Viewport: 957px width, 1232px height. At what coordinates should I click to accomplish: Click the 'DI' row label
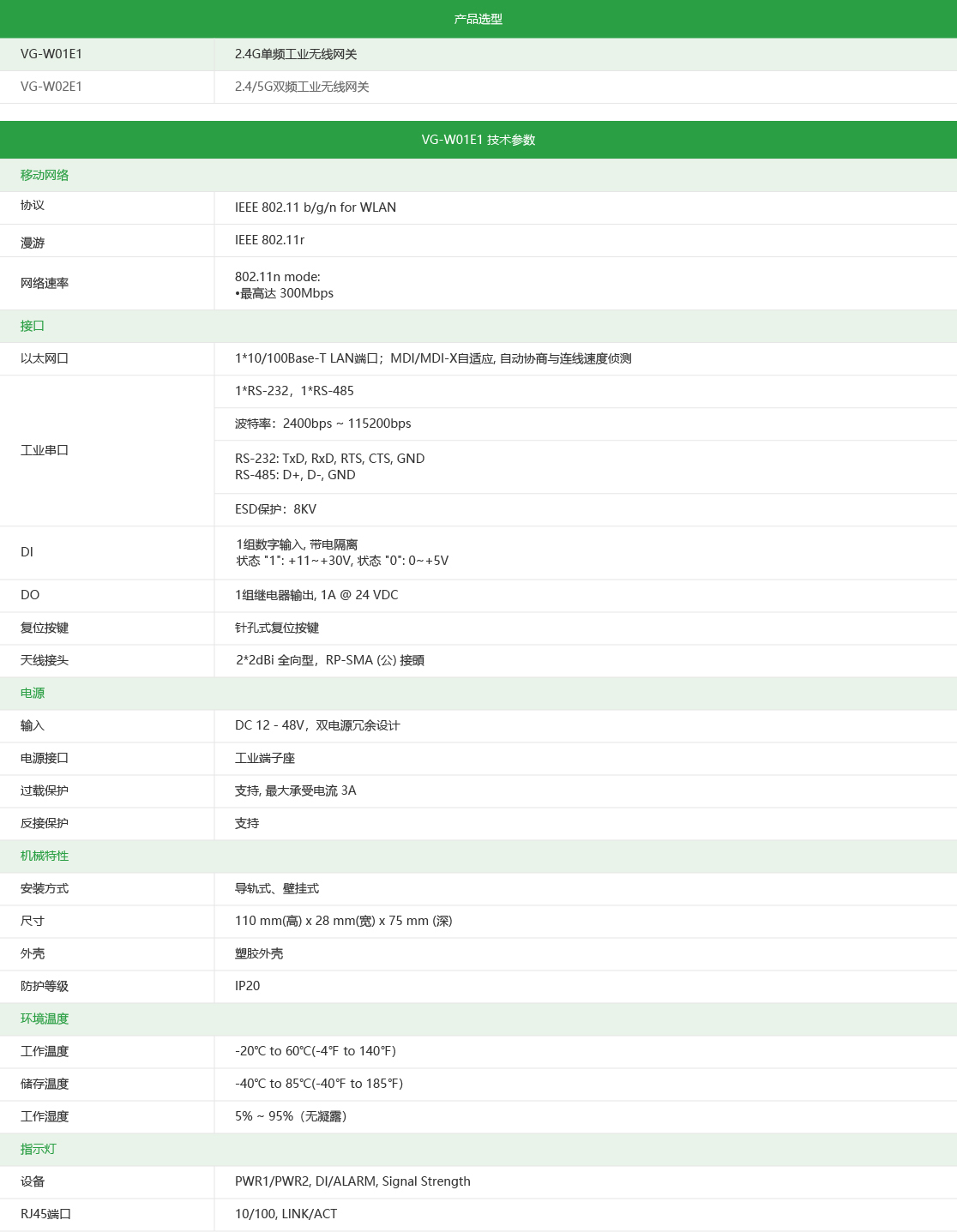tap(27, 552)
